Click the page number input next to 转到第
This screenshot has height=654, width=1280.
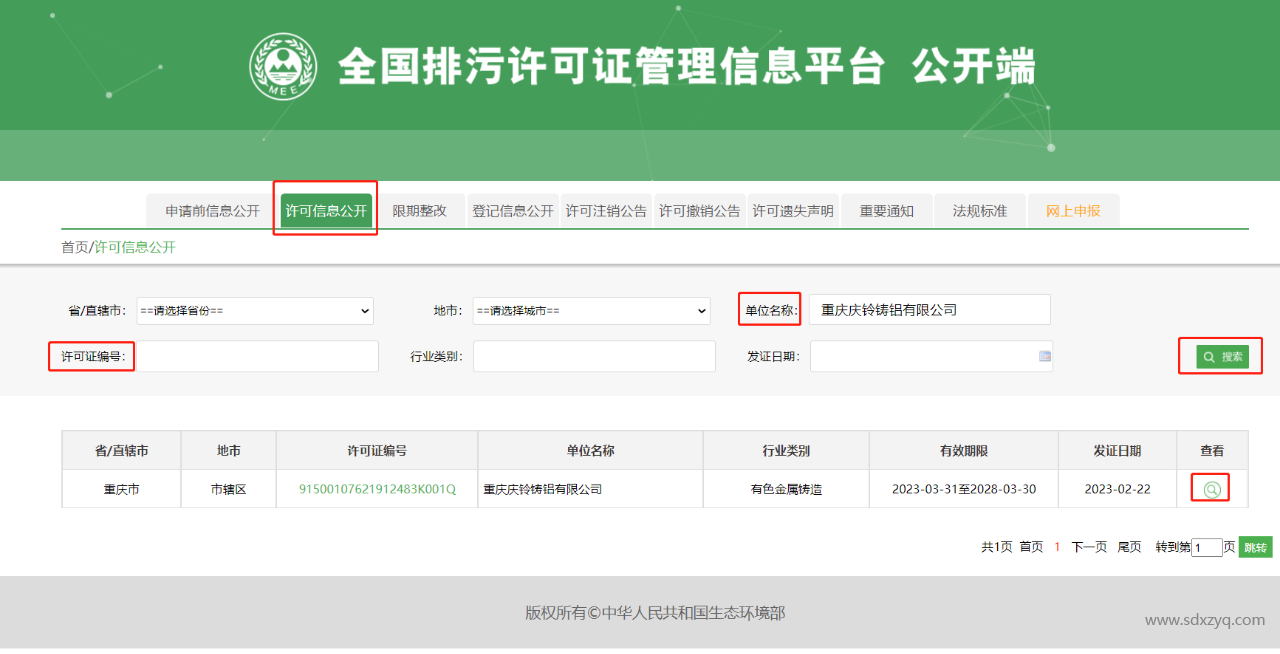[1207, 547]
